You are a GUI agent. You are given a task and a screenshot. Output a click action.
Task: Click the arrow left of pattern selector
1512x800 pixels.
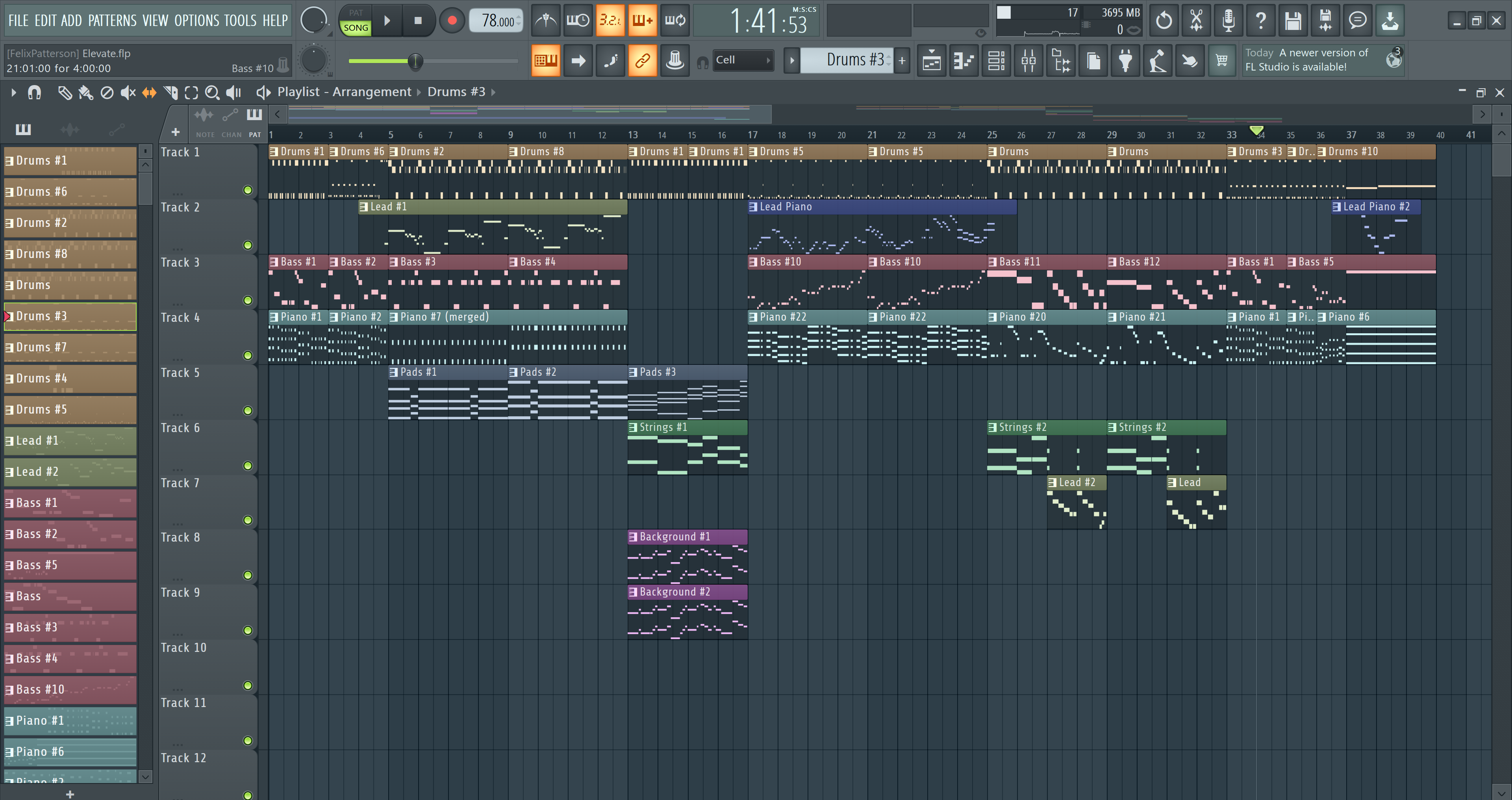click(792, 60)
